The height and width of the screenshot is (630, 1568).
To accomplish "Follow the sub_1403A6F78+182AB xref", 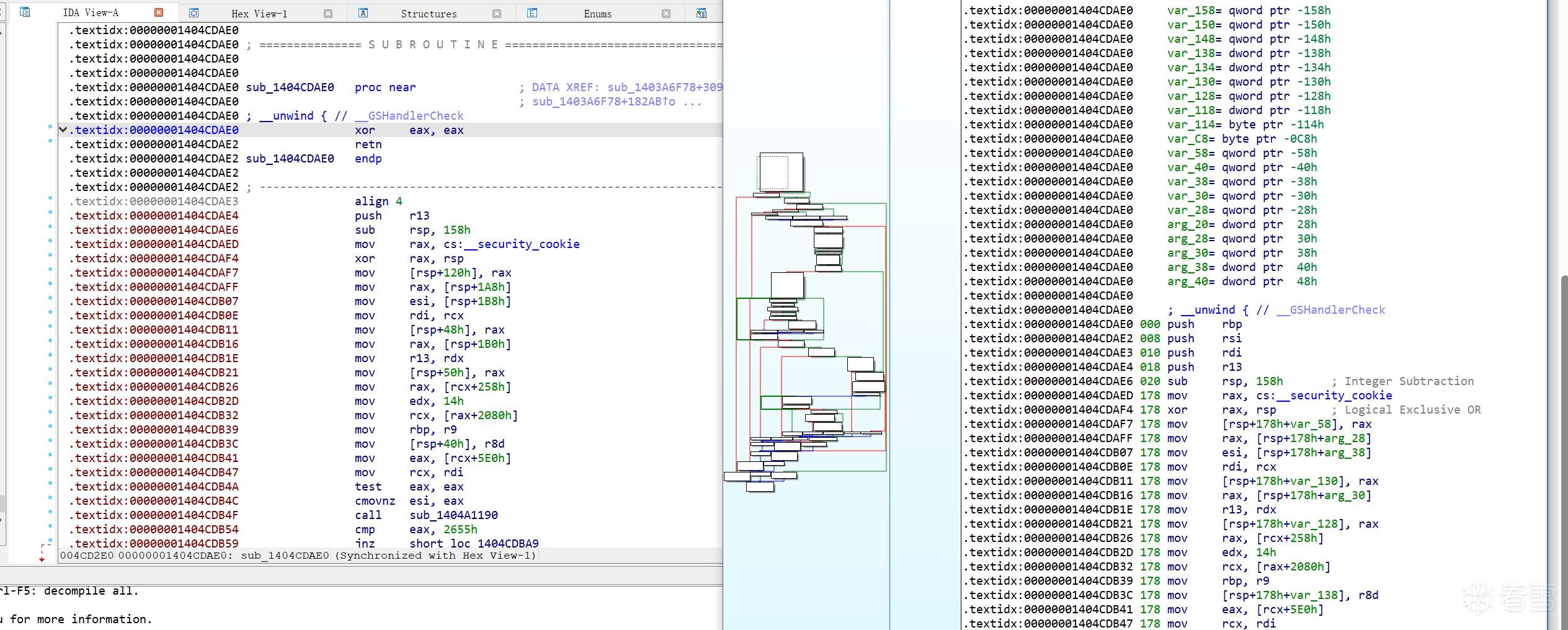I will click(604, 102).
